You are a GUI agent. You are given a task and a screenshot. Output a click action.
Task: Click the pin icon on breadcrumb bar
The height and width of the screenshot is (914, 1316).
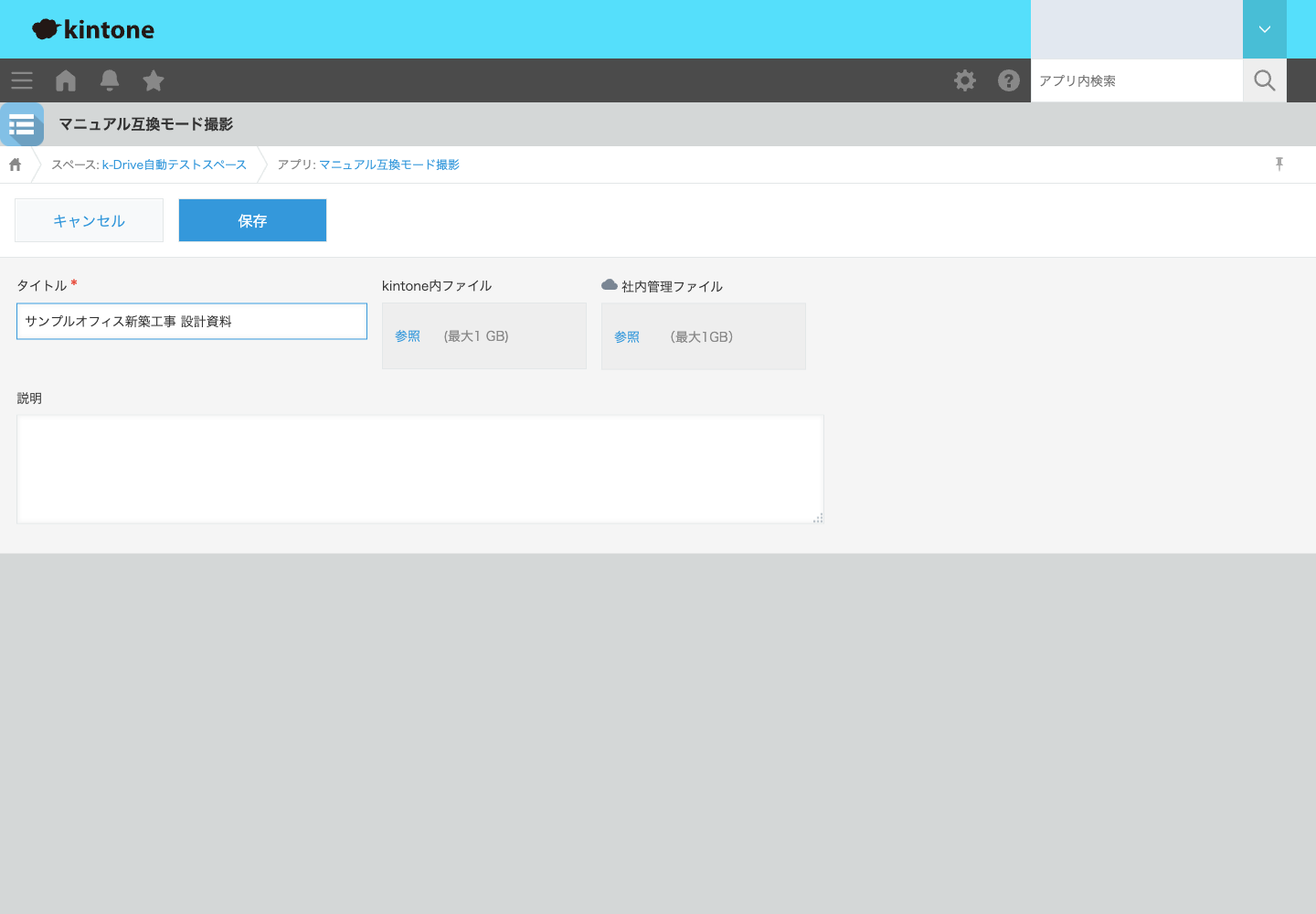tap(1279, 164)
